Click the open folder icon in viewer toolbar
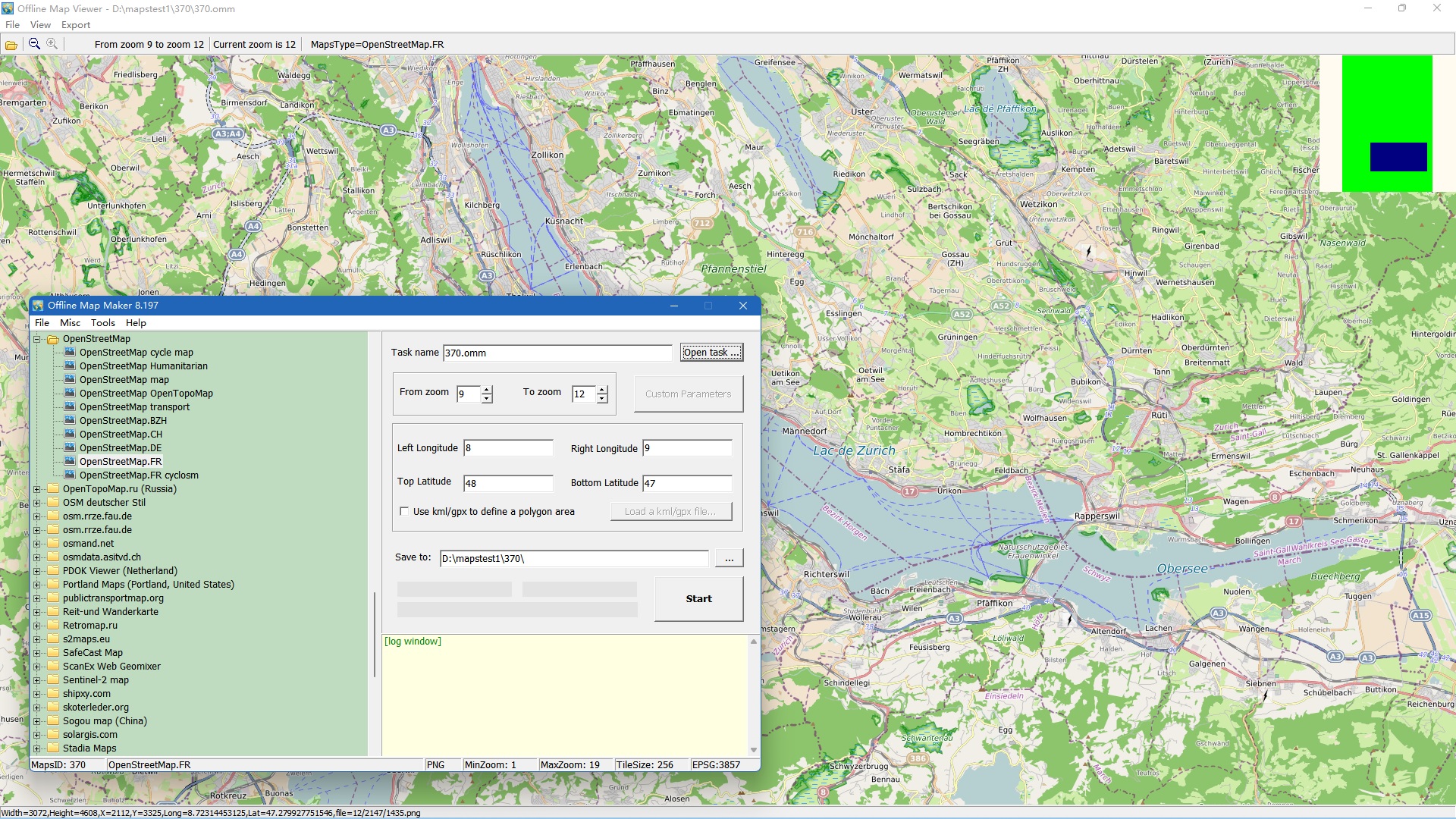The width and height of the screenshot is (1456, 819). 11,45
